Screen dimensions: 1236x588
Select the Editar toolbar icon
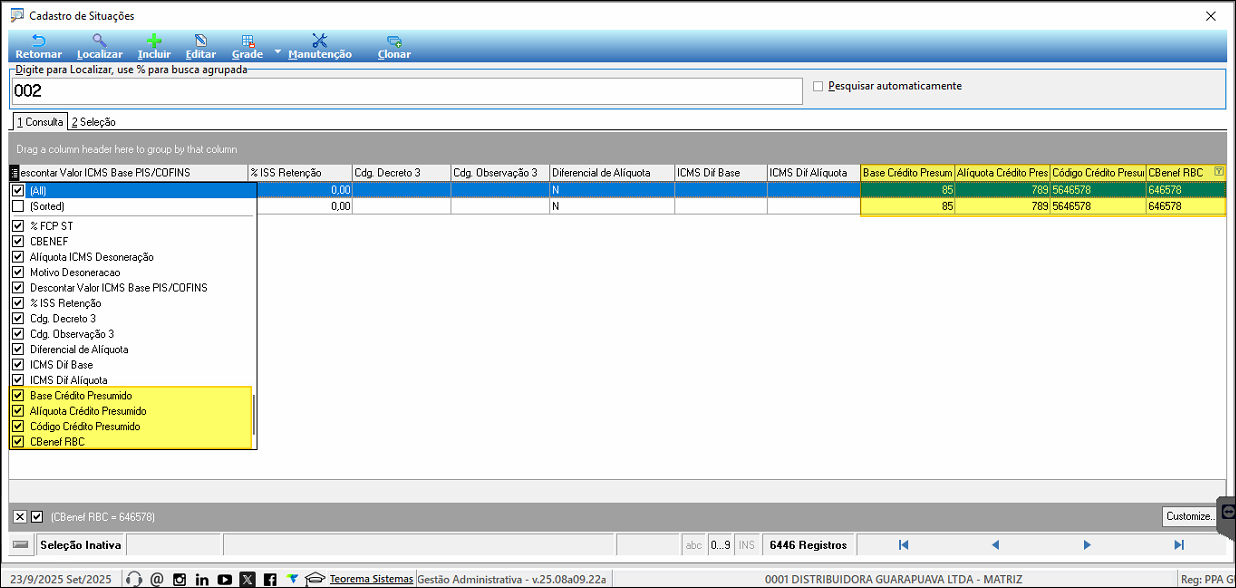(201, 41)
